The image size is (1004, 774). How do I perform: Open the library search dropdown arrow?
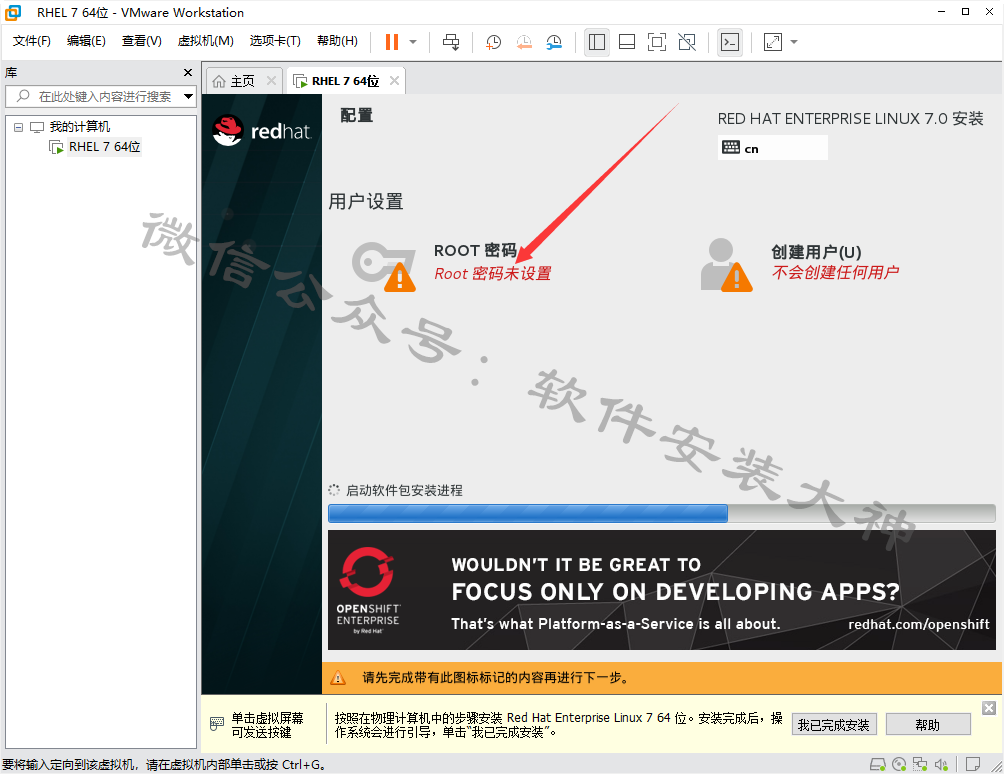tap(188, 97)
